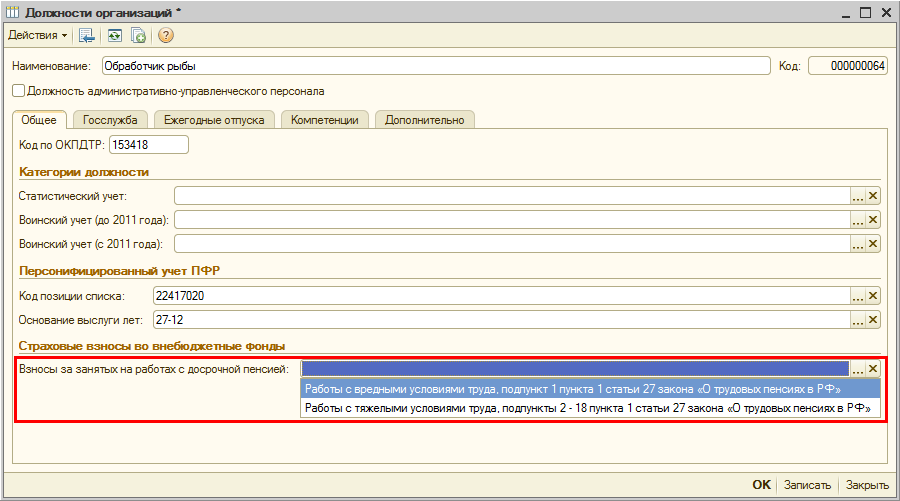900x501 pixels.
Task: Click the green refresh toolbar icon
Action: click(x=115, y=35)
